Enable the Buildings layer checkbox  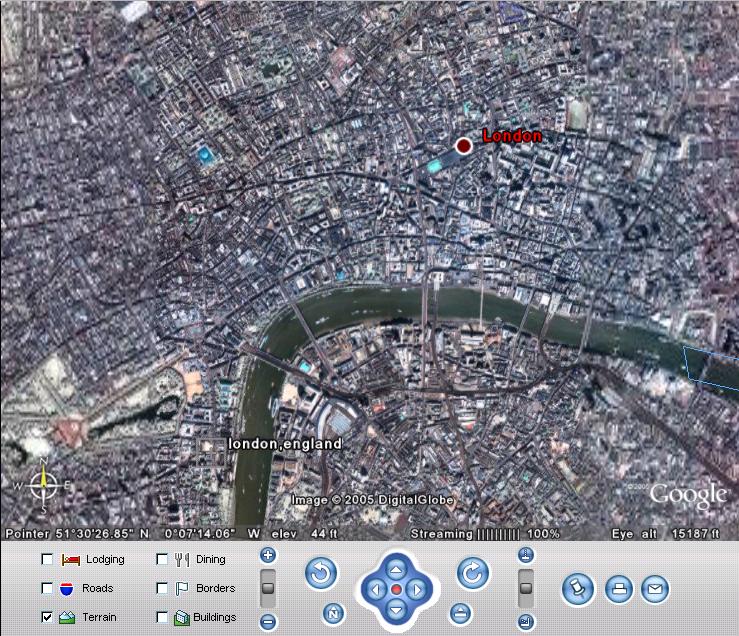[162, 617]
